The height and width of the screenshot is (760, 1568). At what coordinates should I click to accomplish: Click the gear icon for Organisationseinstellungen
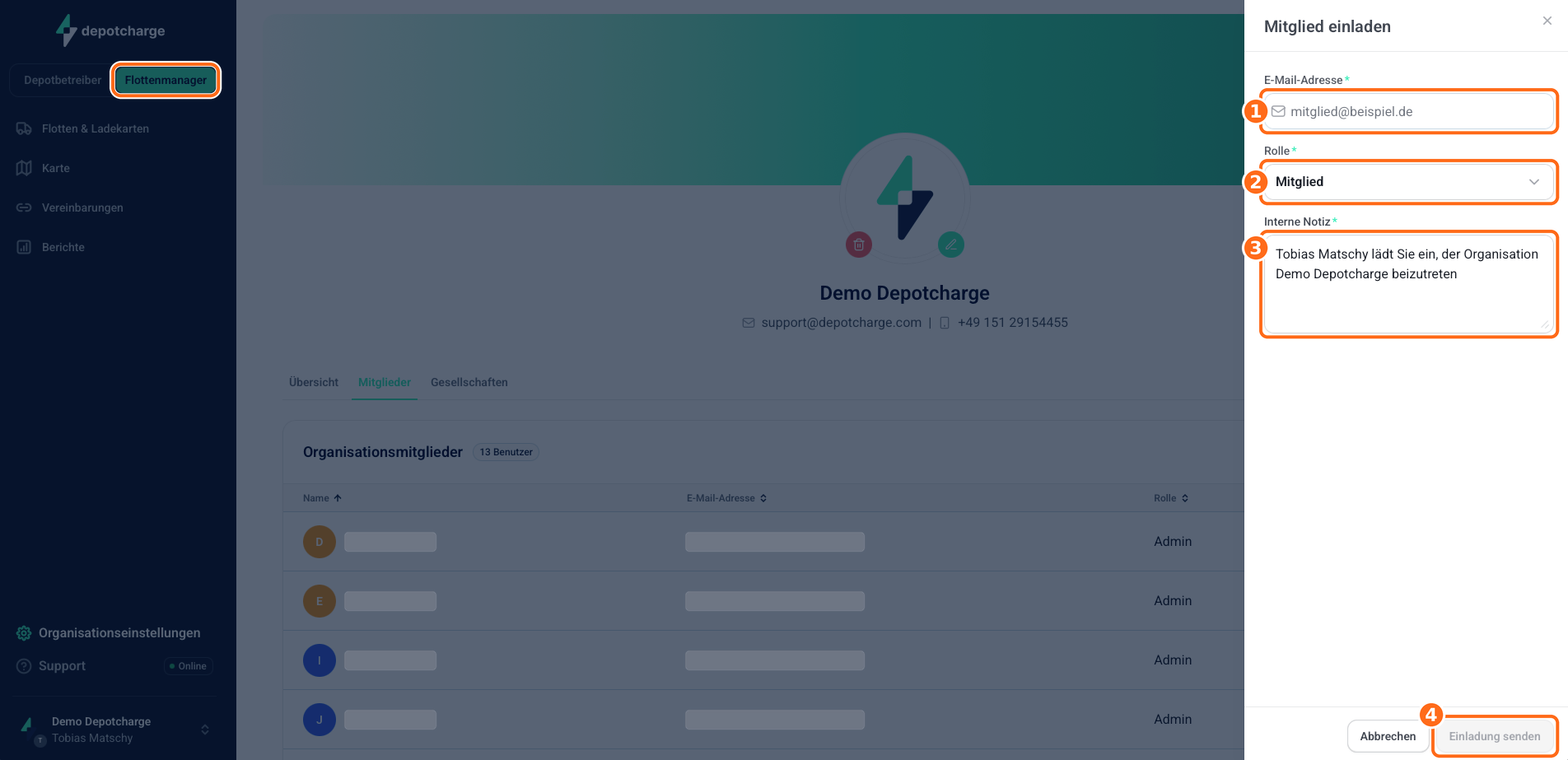click(x=24, y=633)
